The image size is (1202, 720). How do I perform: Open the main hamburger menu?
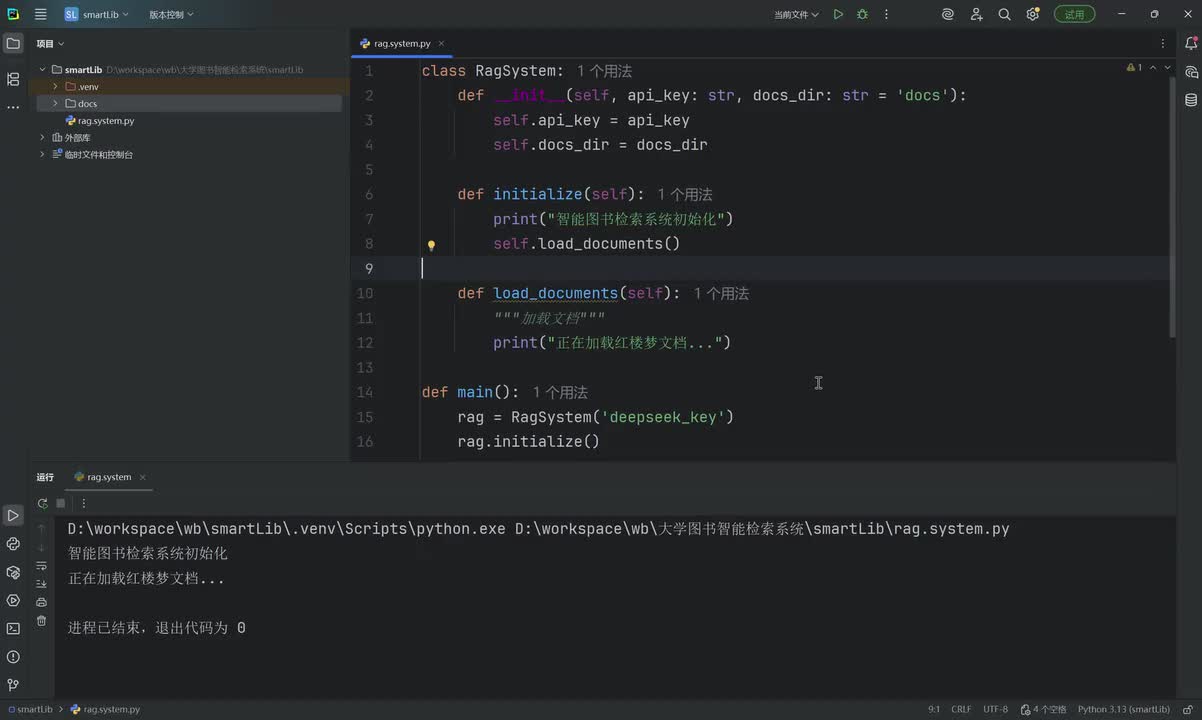pos(40,14)
